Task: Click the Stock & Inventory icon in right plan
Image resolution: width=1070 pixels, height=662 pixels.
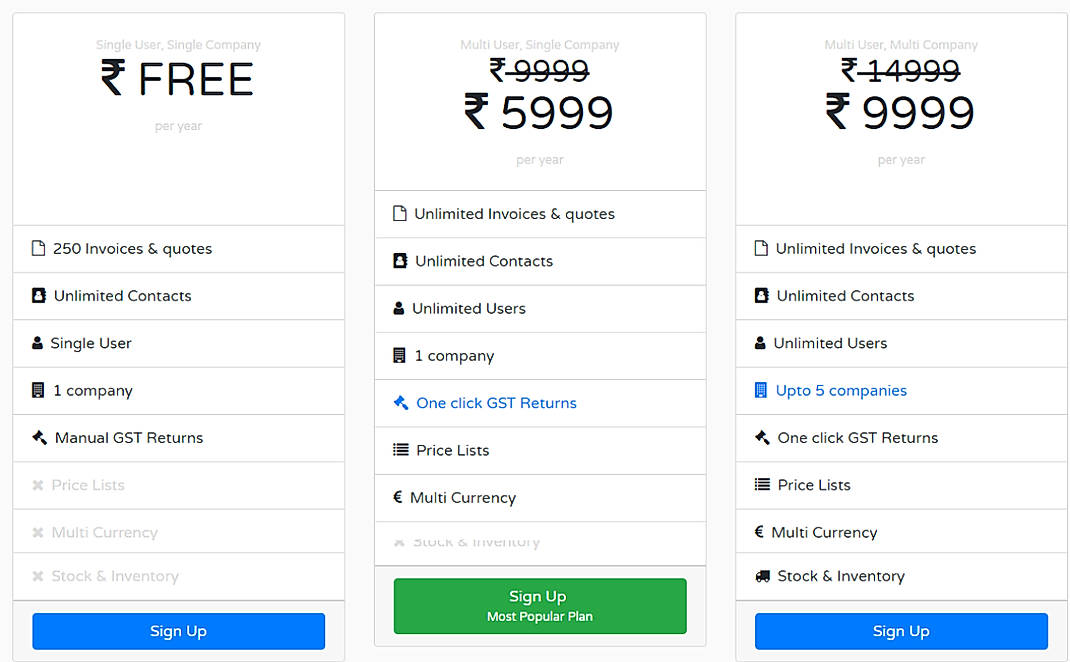Action: 763,576
